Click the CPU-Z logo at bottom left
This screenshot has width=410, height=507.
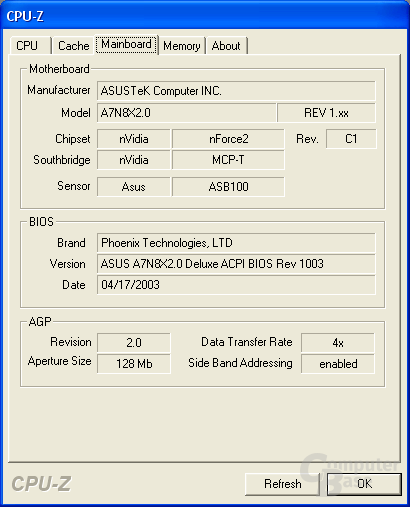(41, 484)
